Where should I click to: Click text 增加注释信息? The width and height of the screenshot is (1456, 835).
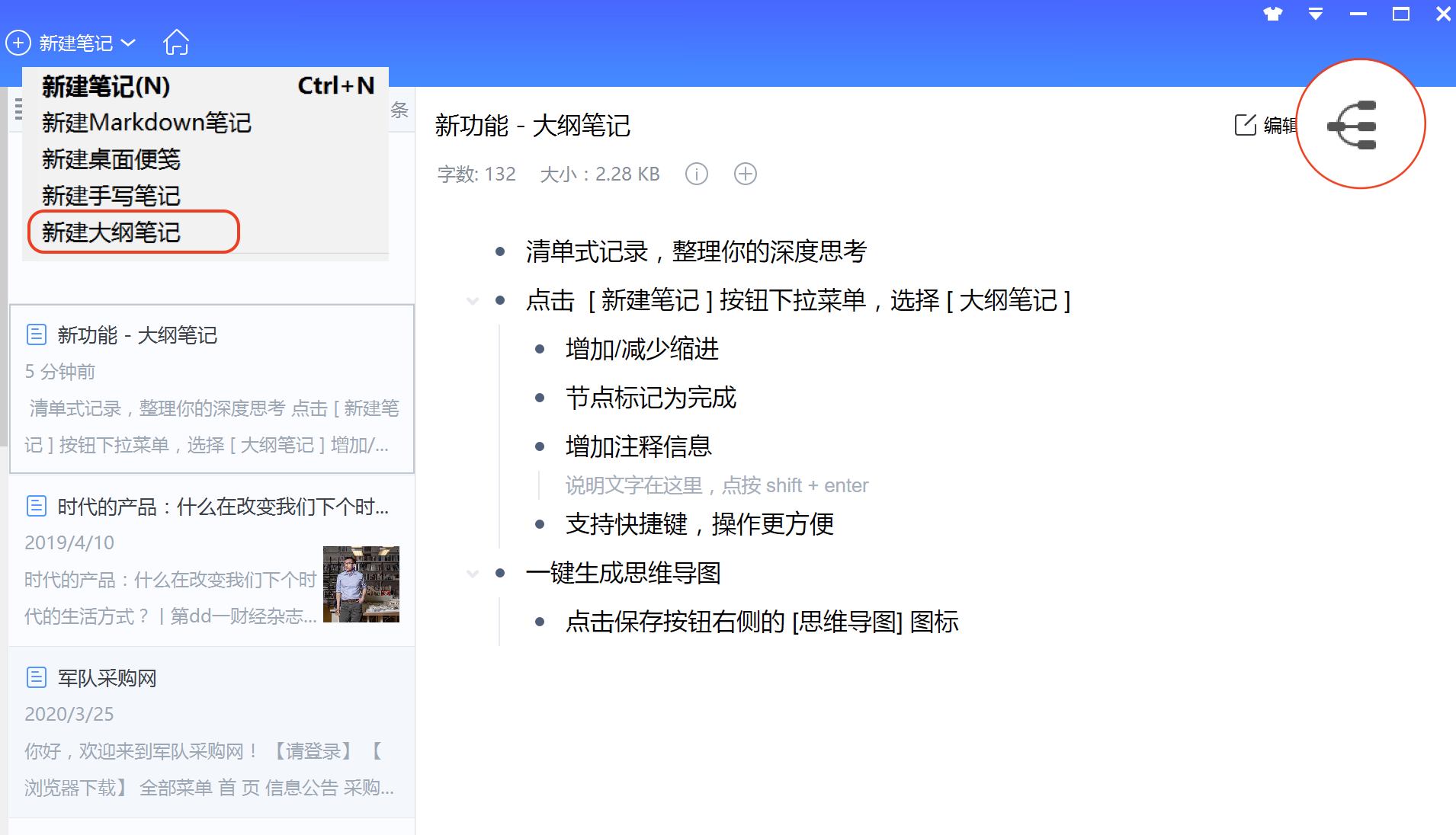[x=639, y=446]
